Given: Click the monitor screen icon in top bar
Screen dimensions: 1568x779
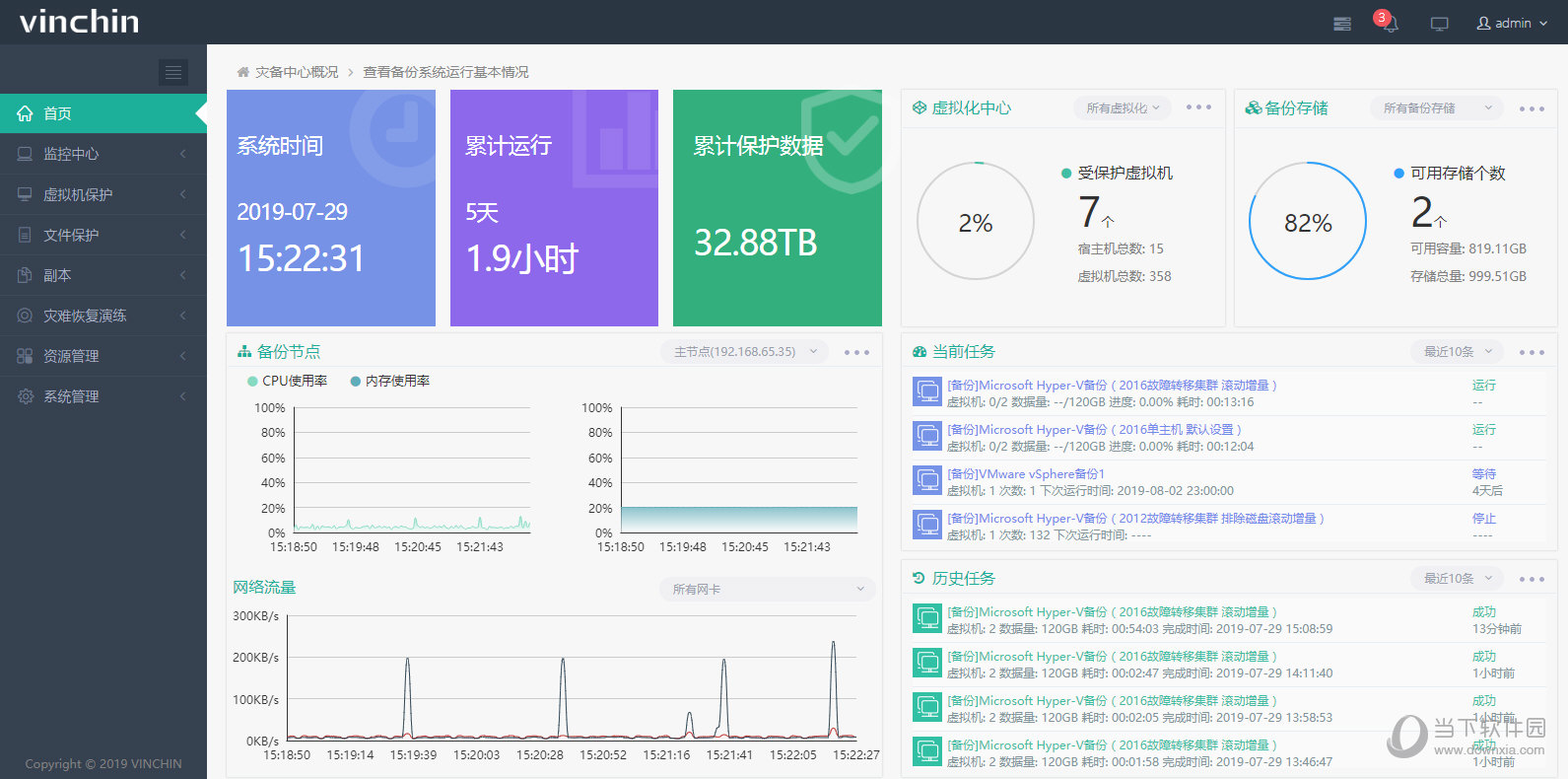Looking at the screenshot, I should coord(1439,24).
